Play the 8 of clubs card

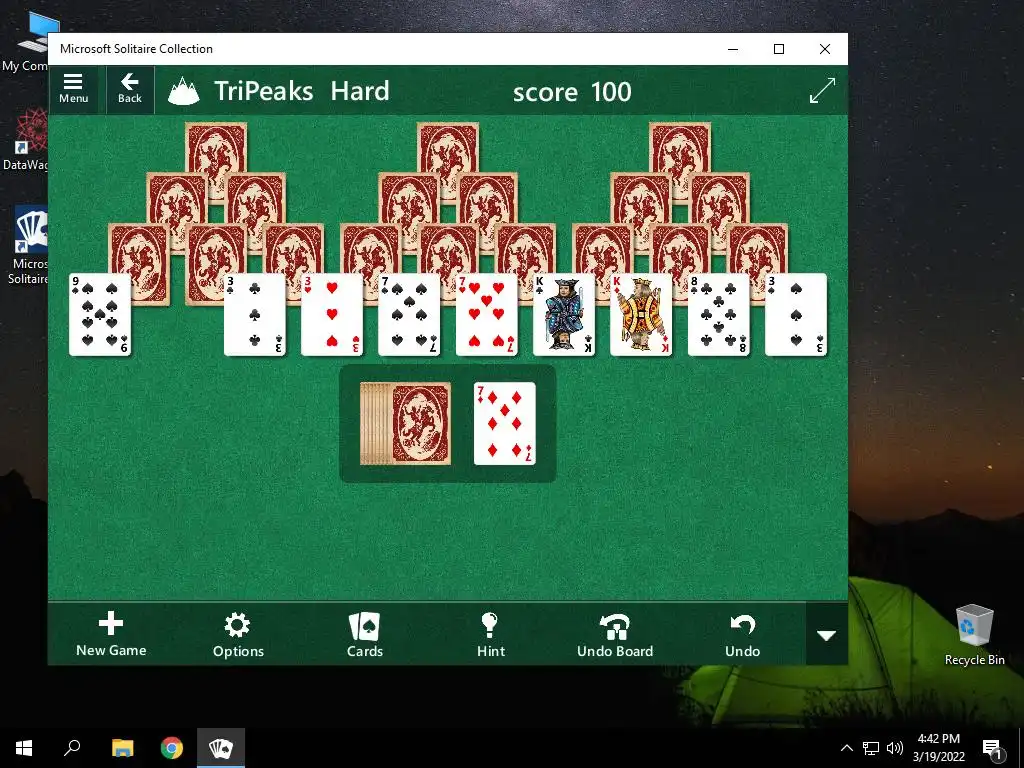[718, 315]
